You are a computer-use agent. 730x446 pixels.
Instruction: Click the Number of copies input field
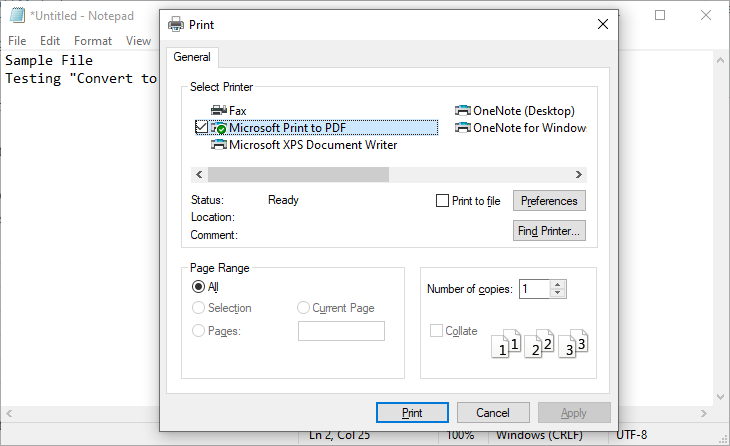[x=534, y=289]
